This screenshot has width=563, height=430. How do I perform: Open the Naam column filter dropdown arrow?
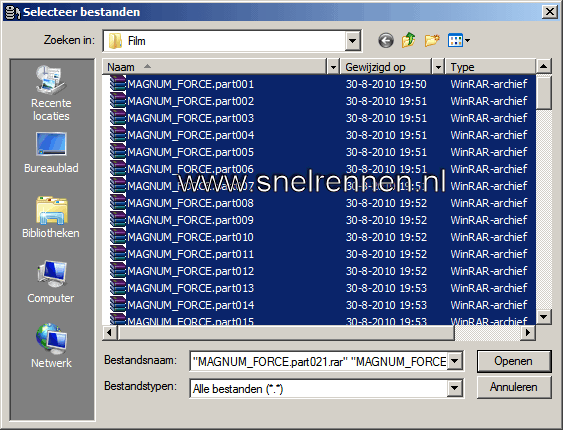[333, 67]
